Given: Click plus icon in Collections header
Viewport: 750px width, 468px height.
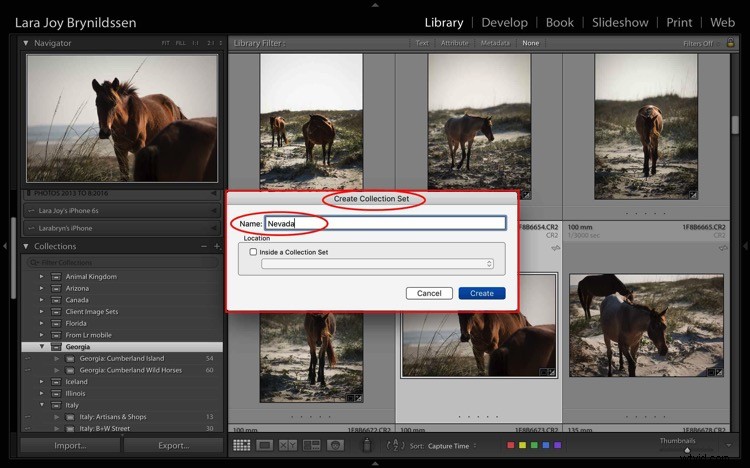Looking at the screenshot, I should coord(217,246).
